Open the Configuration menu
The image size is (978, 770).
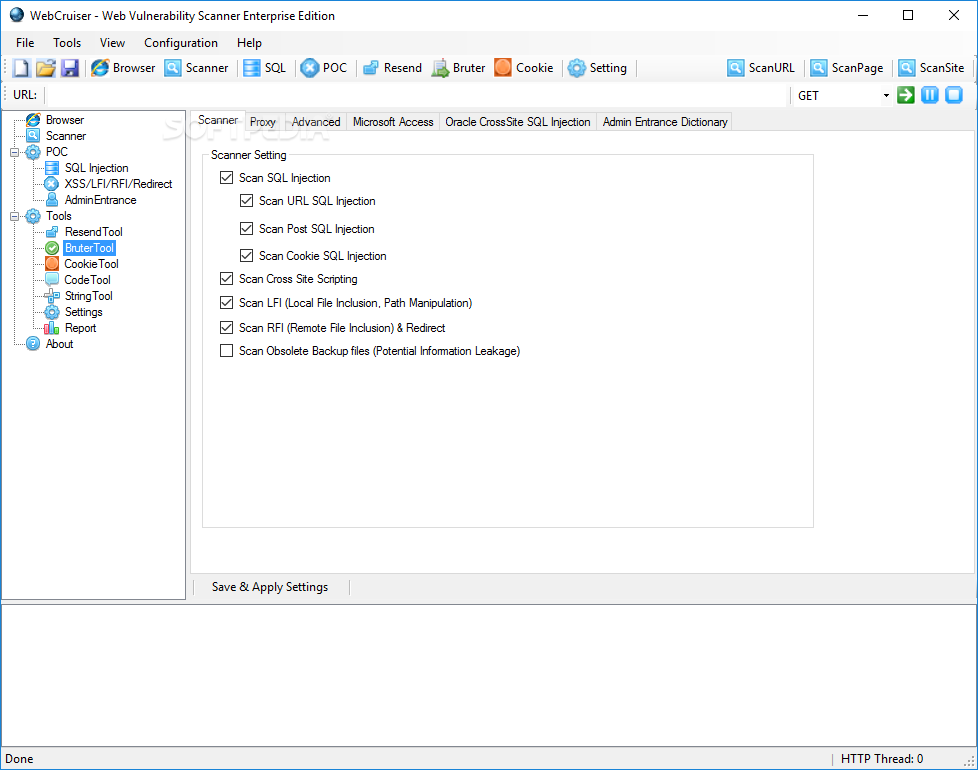(181, 43)
